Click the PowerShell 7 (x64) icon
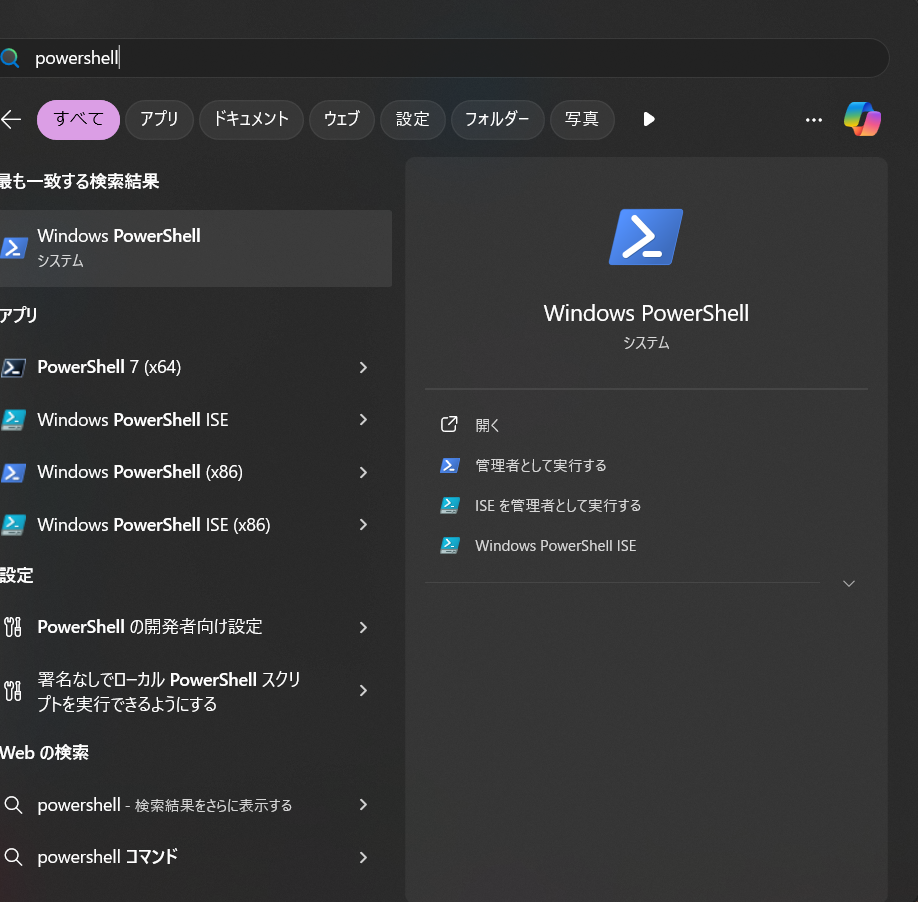918x902 pixels. click(x=13, y=368)
